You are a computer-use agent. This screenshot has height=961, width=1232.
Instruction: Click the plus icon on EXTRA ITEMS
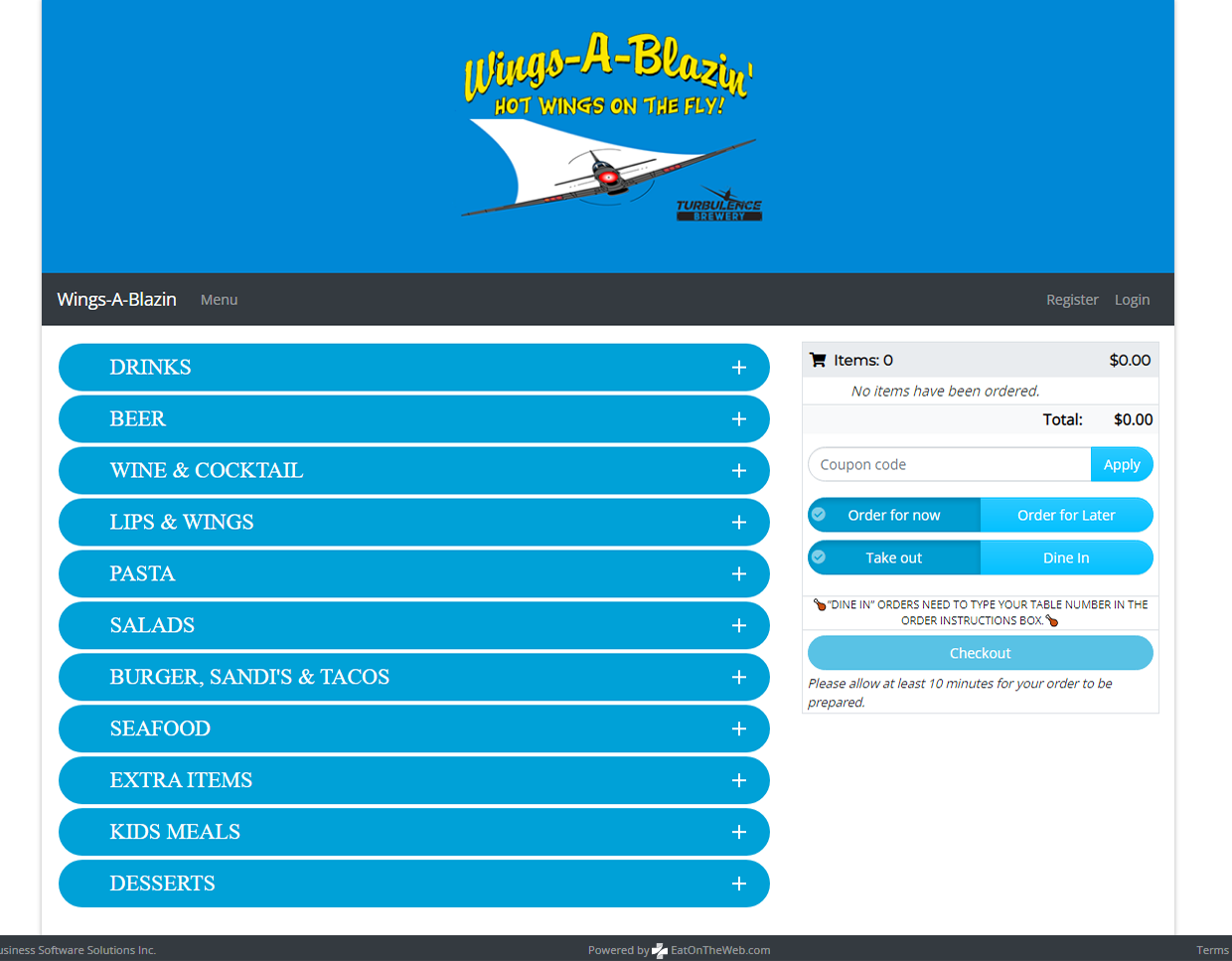(739, 781)
